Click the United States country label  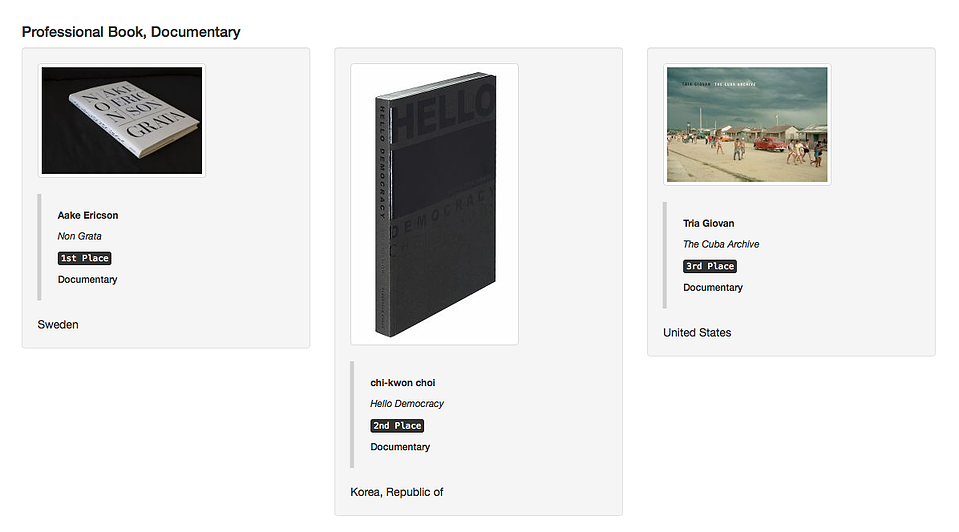(697, 333)
